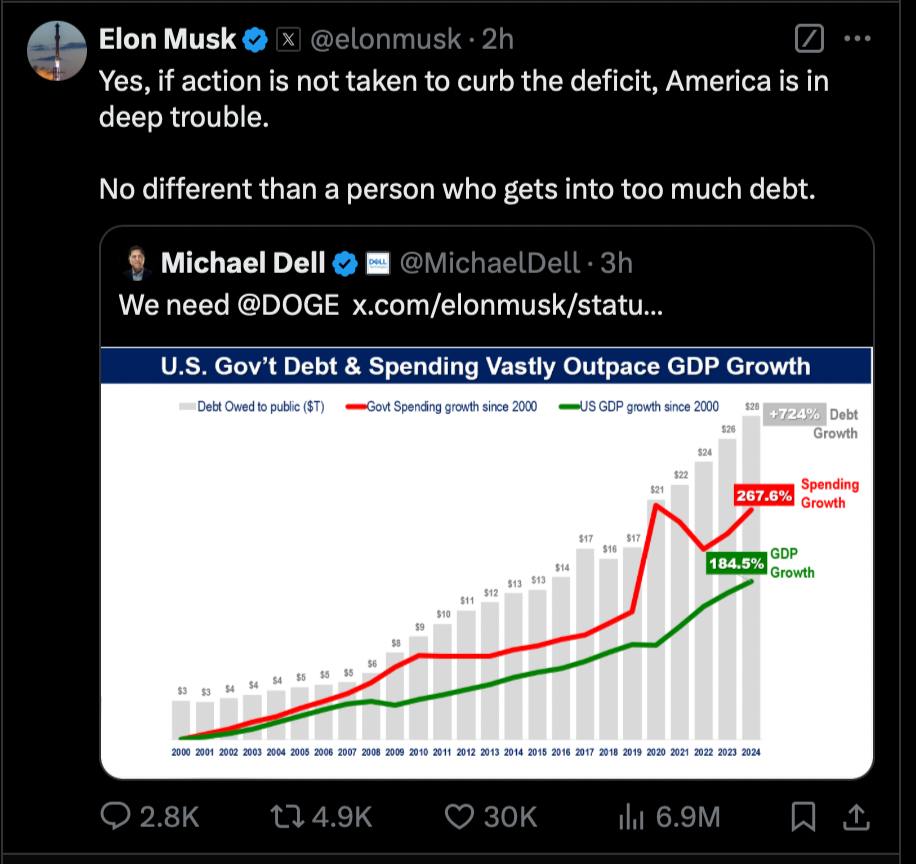Bookmark this post
The height and width of the screenshot is (864, 916).
tap(803, 816)
